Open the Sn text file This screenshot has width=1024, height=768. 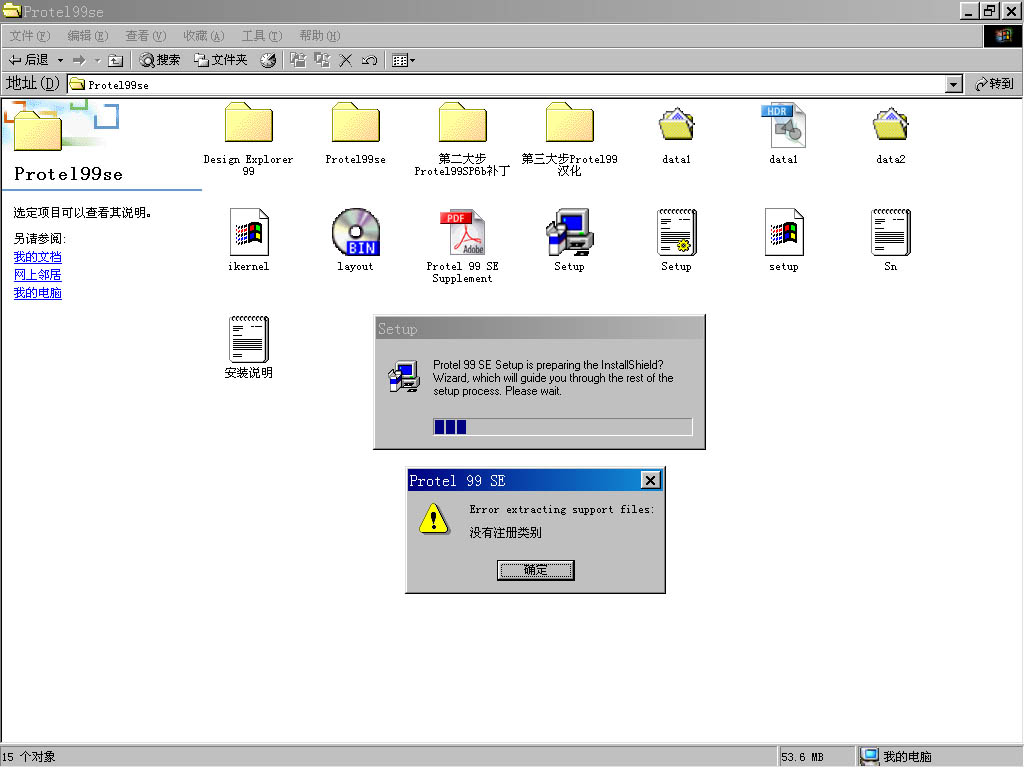tap(891, 232)
